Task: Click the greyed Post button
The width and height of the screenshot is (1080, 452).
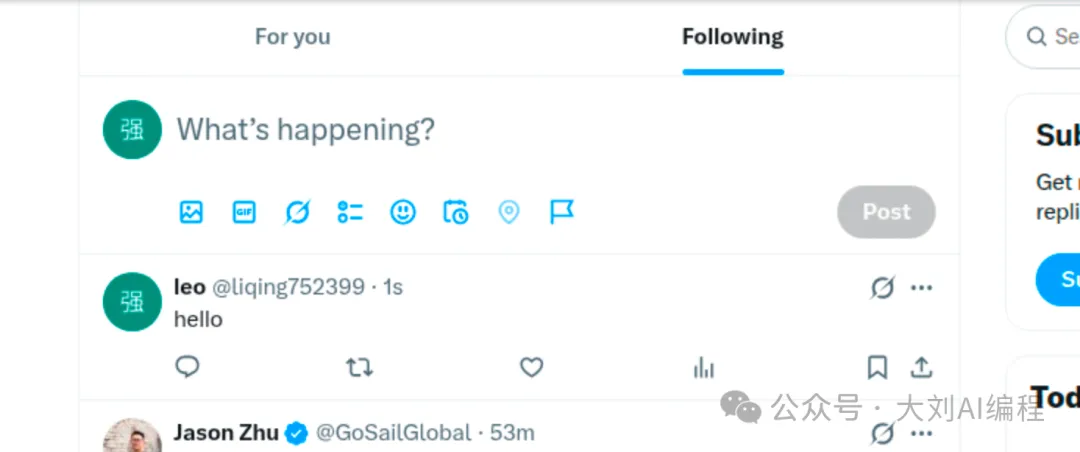Action: coord(886,212)
